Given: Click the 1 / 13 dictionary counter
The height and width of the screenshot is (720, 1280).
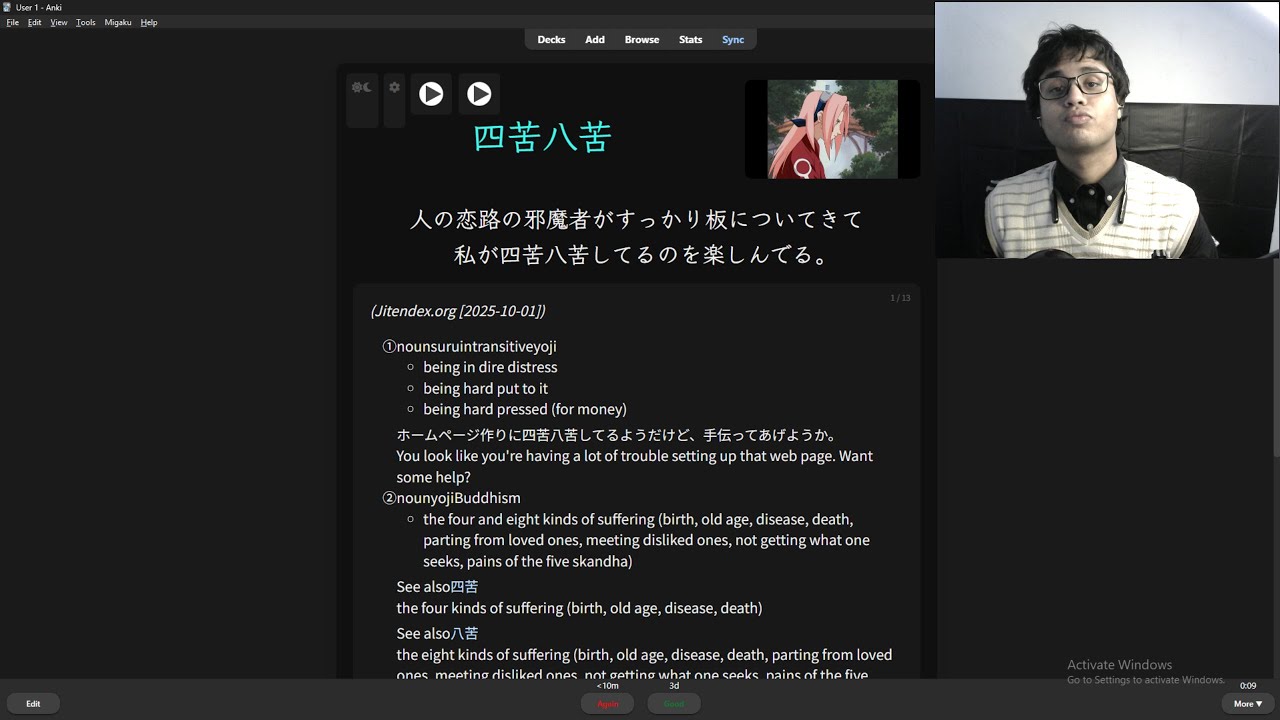Looking at the screenshot, I should [900, 298].
